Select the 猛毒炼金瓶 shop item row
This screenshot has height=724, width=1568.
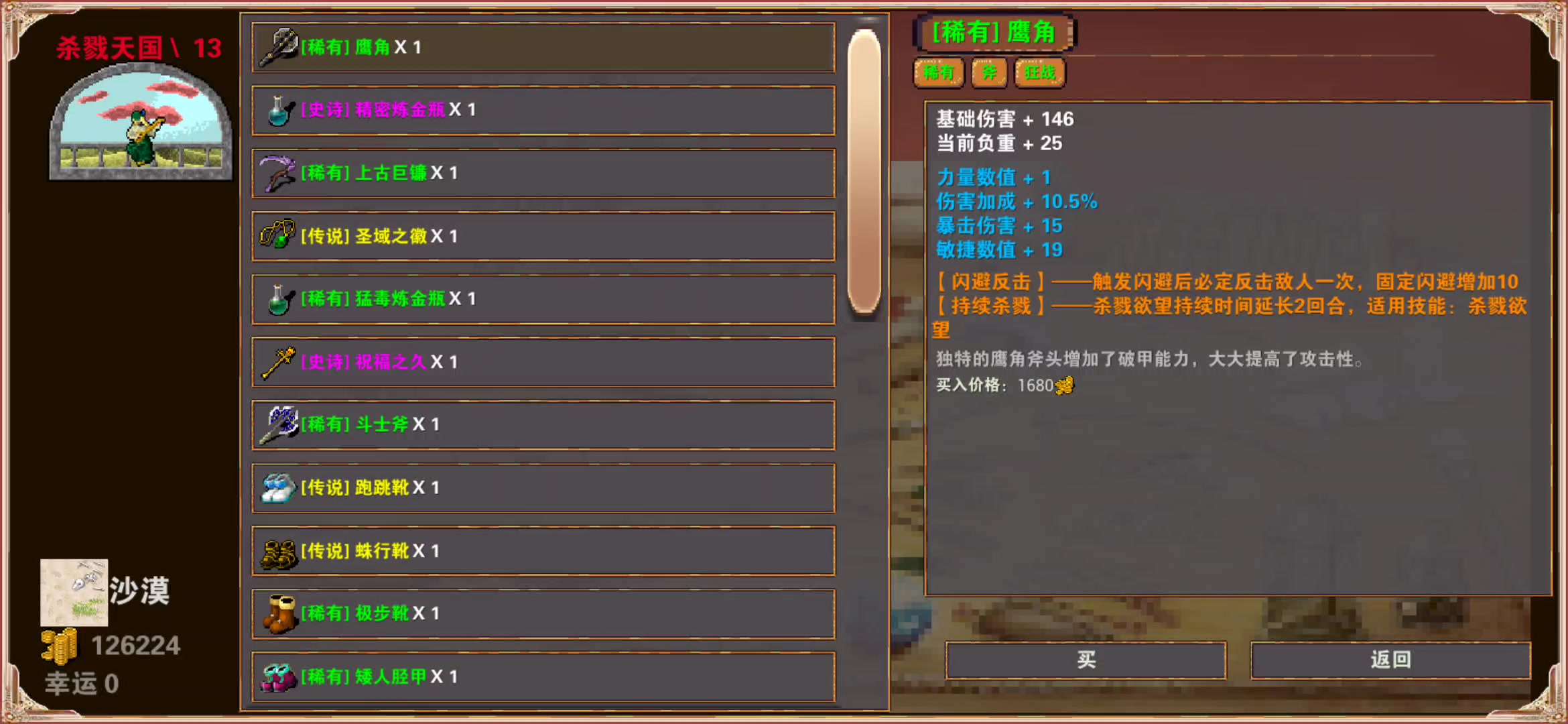543,299
